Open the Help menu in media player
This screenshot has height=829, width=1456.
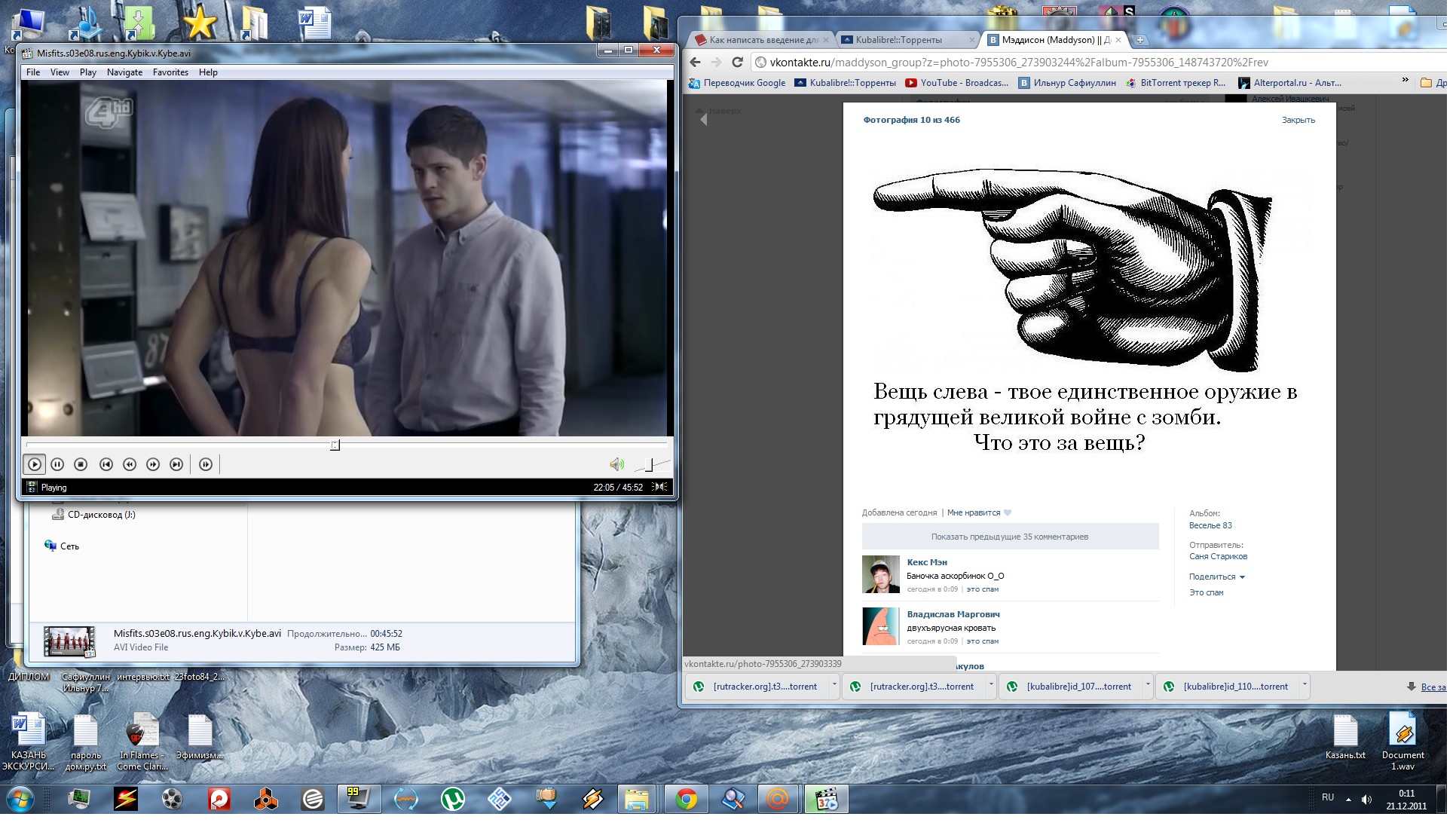(x=210, y=73)
